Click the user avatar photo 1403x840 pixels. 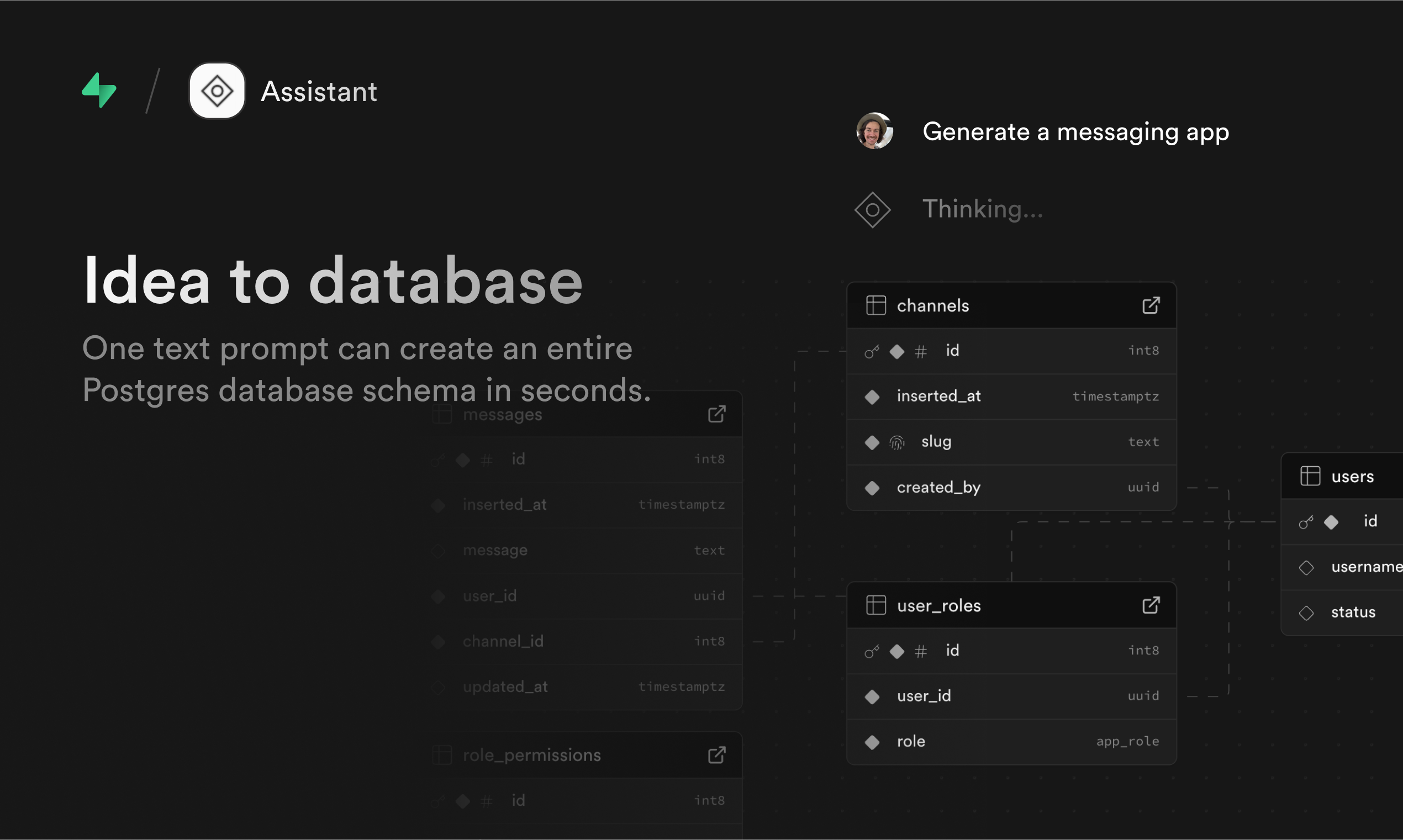pyautogui.click(x=874, y=131)
